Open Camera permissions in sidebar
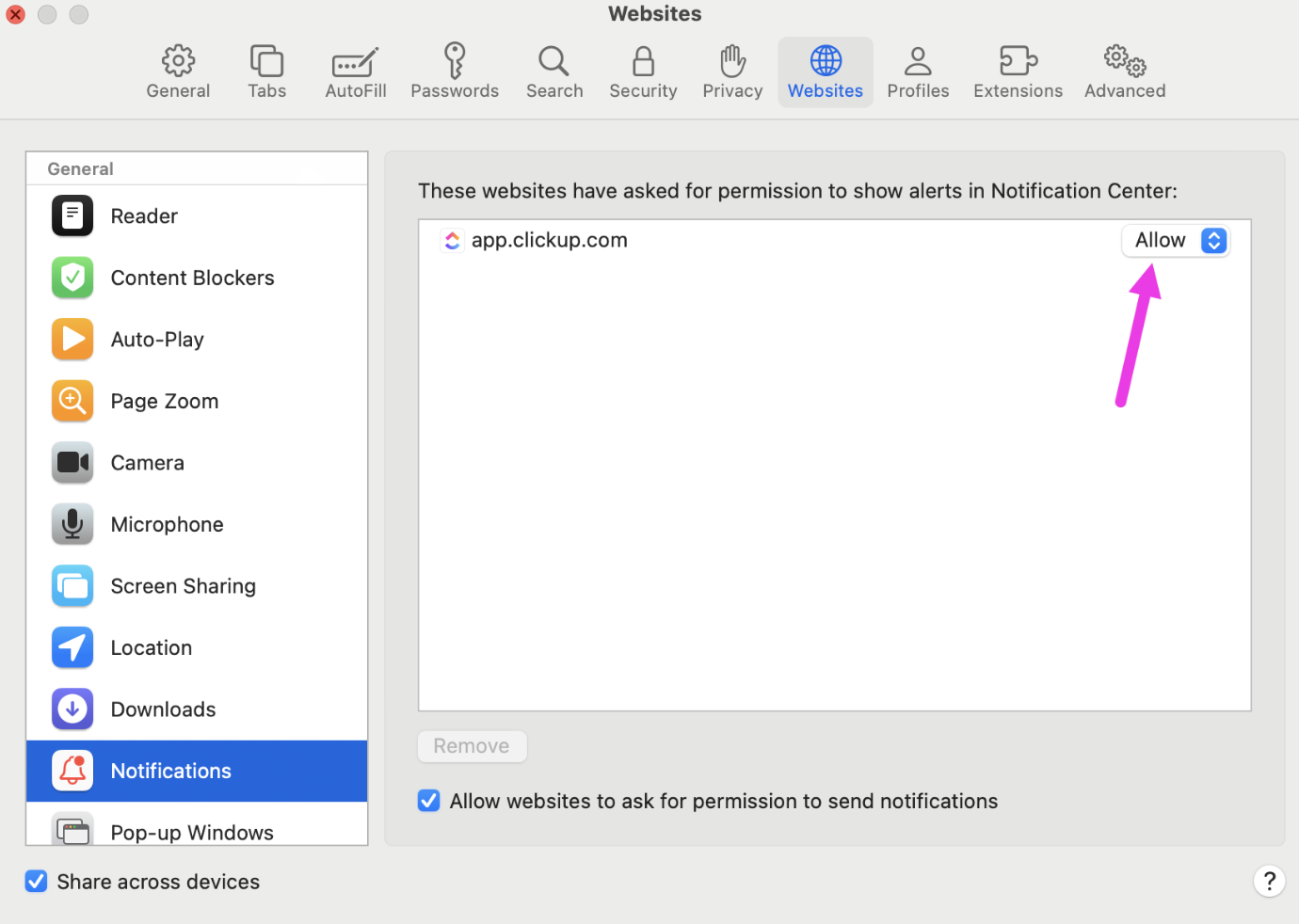 [x=148, y=463]
